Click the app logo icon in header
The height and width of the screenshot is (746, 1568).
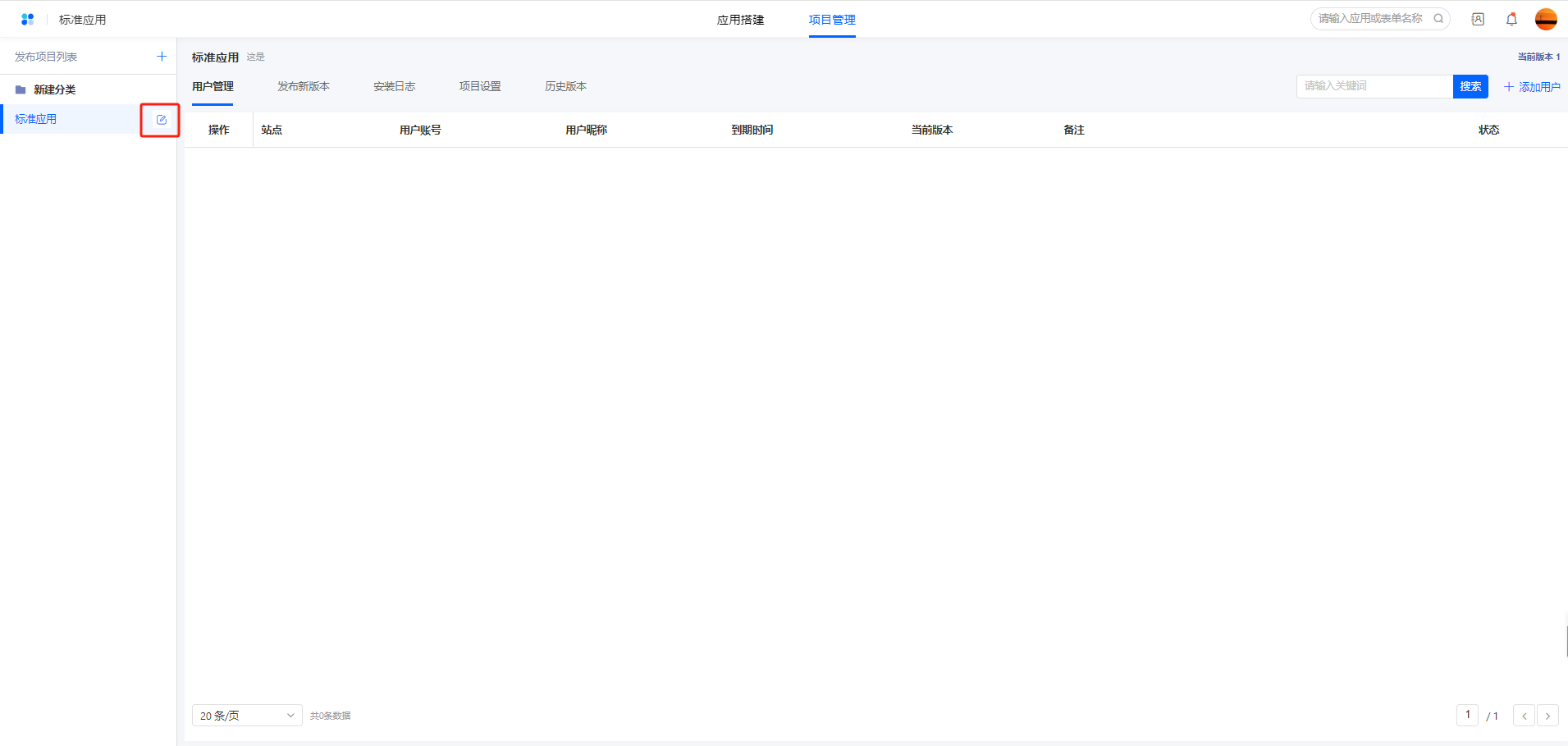pos(27,19)
